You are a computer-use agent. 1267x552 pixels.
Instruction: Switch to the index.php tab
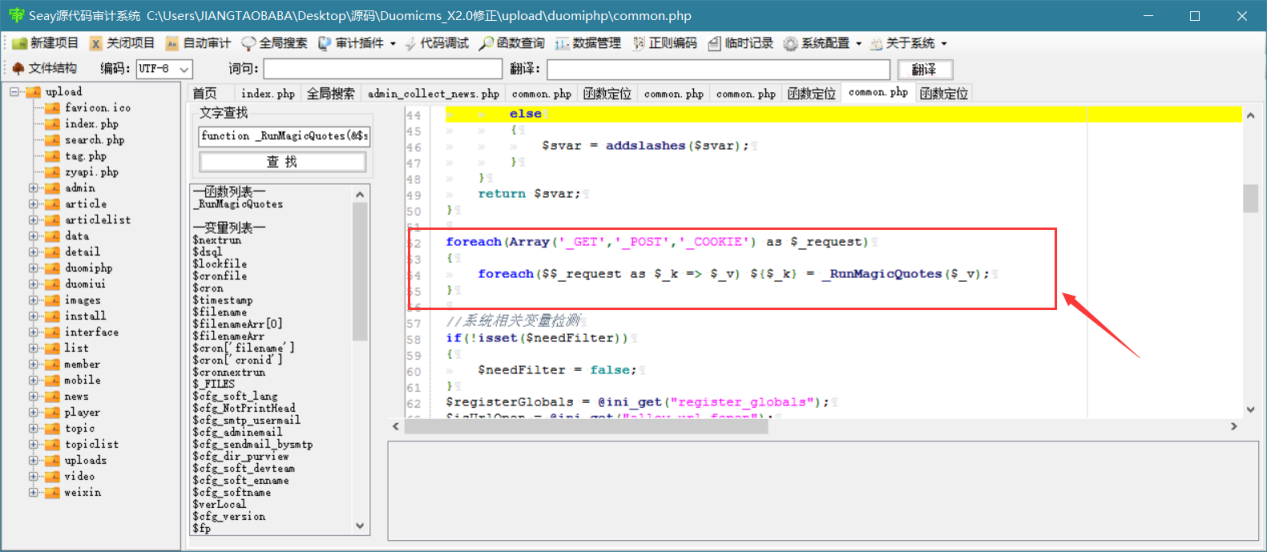[x=268, y=93]
